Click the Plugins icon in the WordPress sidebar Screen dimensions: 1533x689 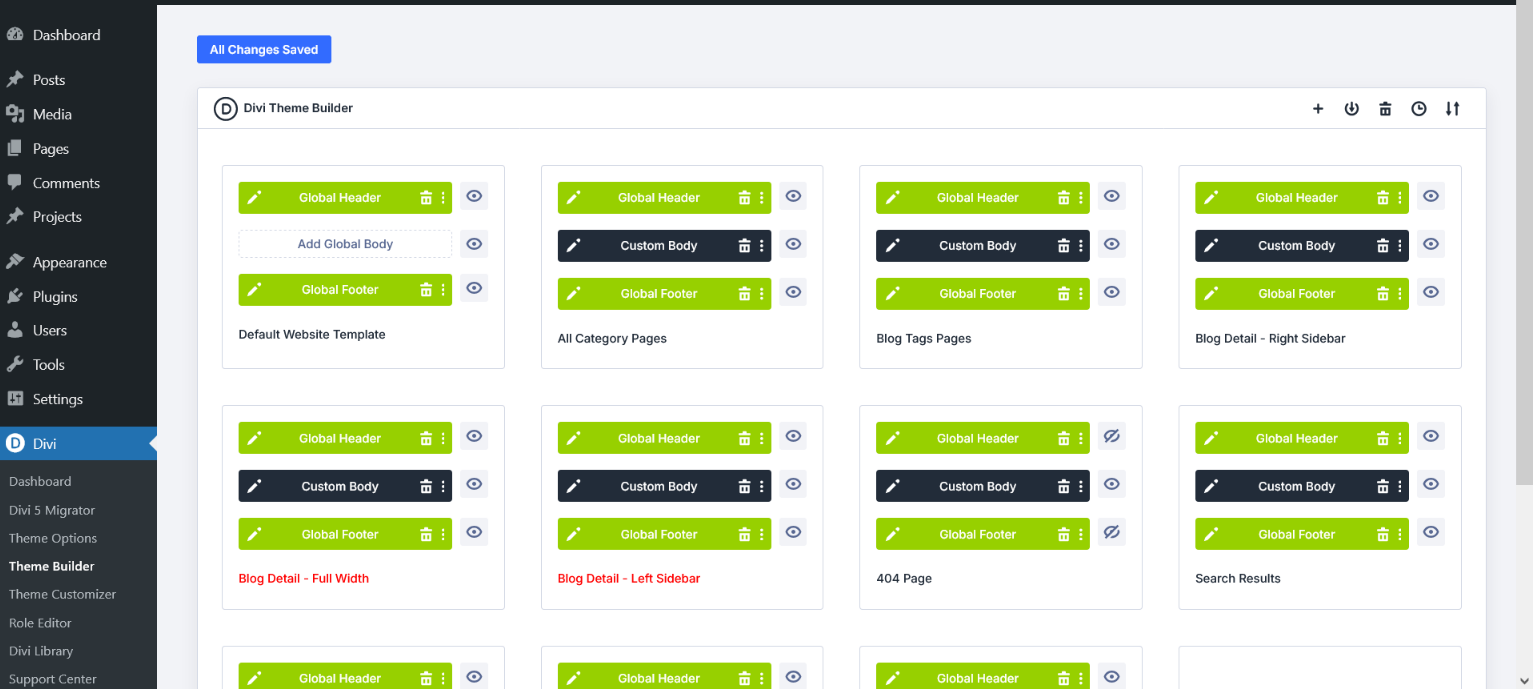[x=15, y=297]
